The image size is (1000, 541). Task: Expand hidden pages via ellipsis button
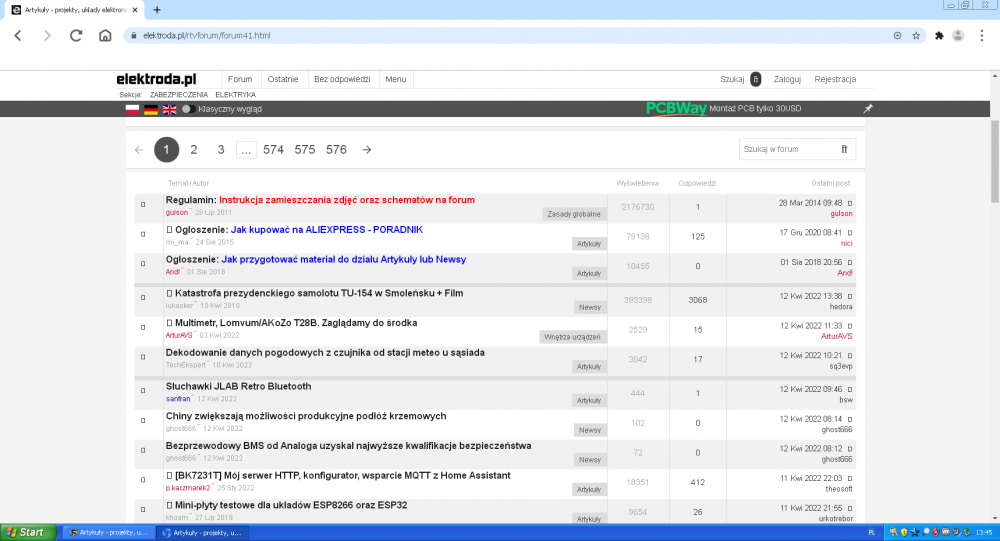(x=246, y=150)
